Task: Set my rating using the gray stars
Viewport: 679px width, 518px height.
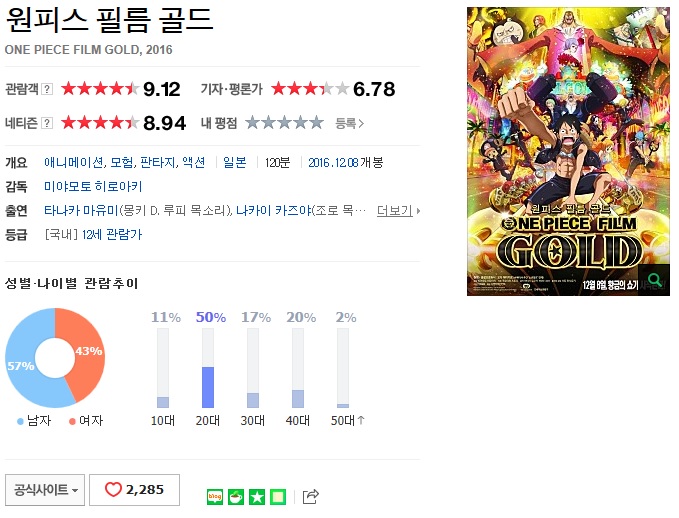Action: tap(284, 123)
